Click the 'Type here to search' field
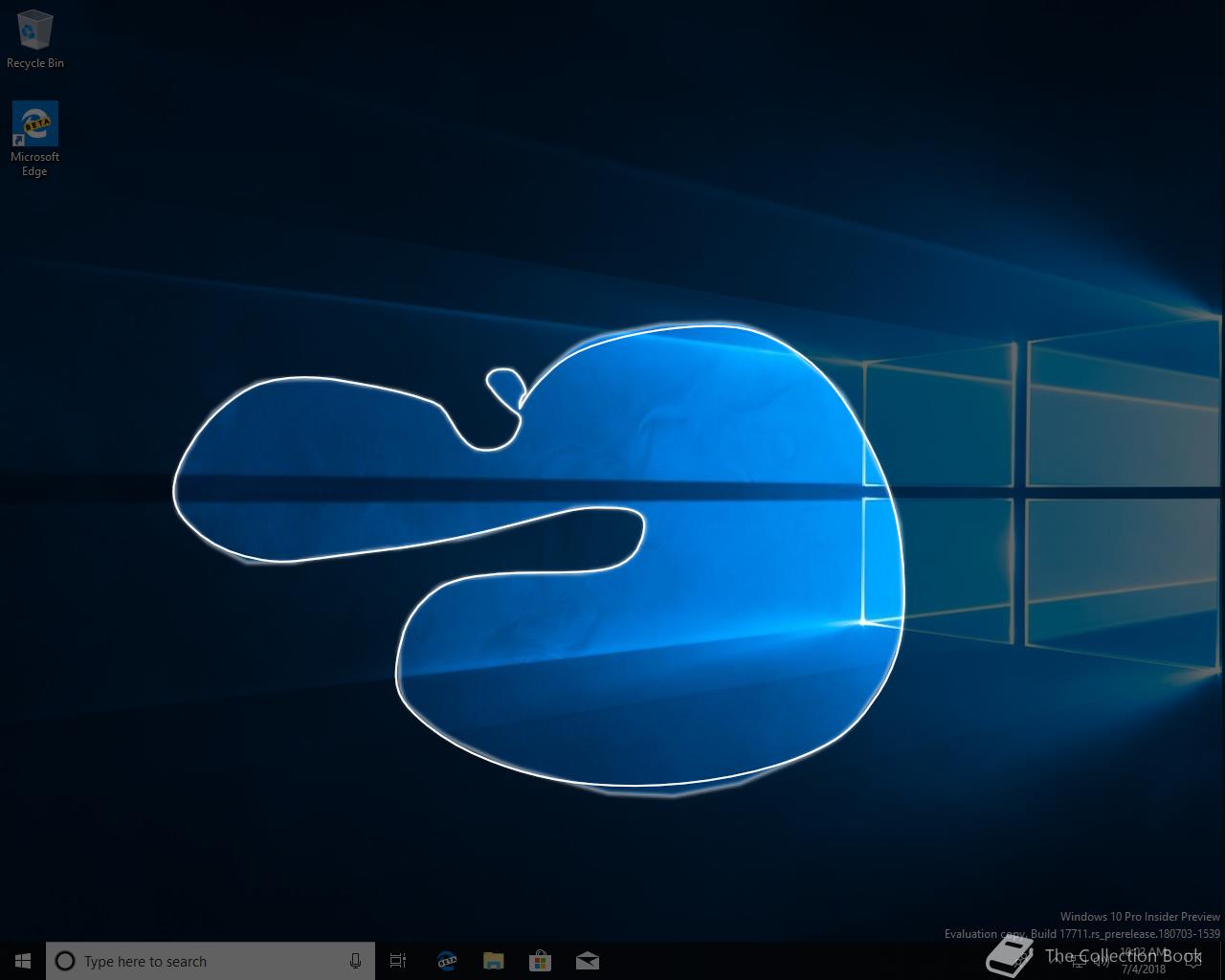 (211, 961)
